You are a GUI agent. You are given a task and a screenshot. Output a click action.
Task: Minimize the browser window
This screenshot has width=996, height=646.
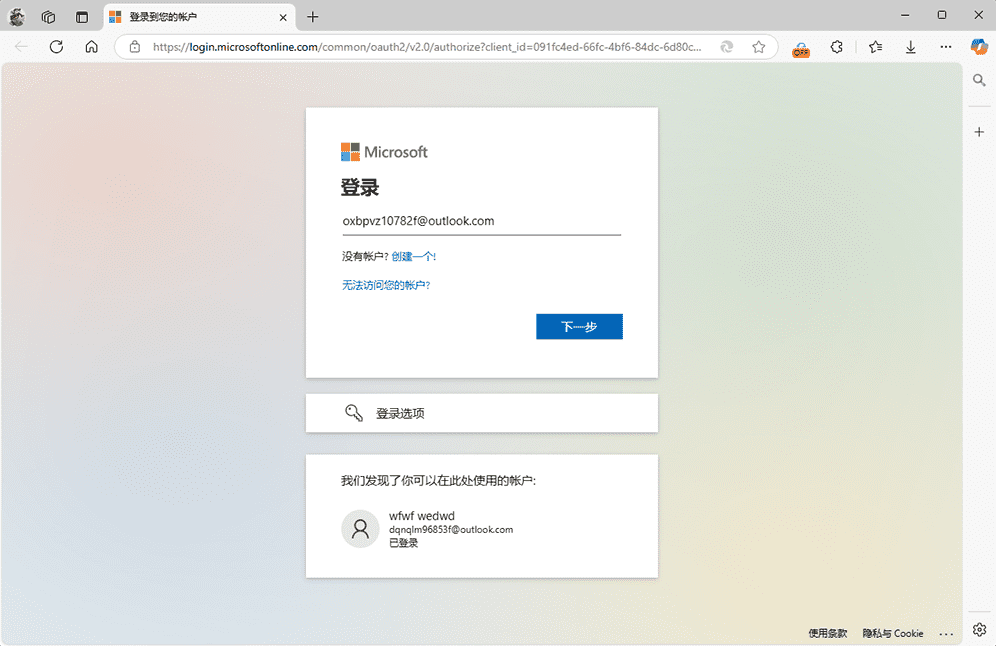pyautogui.click(x=905, y=15)
